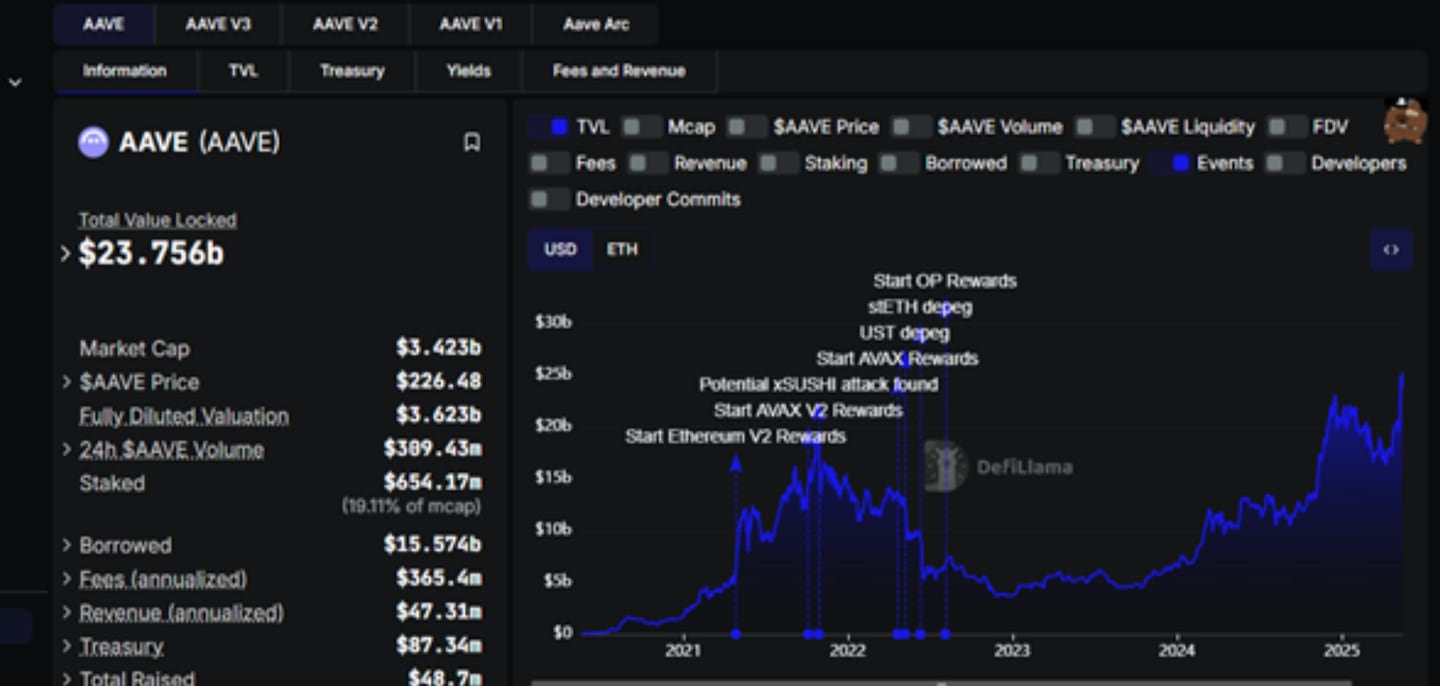Expand the 24h $AAVE Volume row
Image resolution: width=1440 pixels, height=686 pixels.
coord(66,450)
